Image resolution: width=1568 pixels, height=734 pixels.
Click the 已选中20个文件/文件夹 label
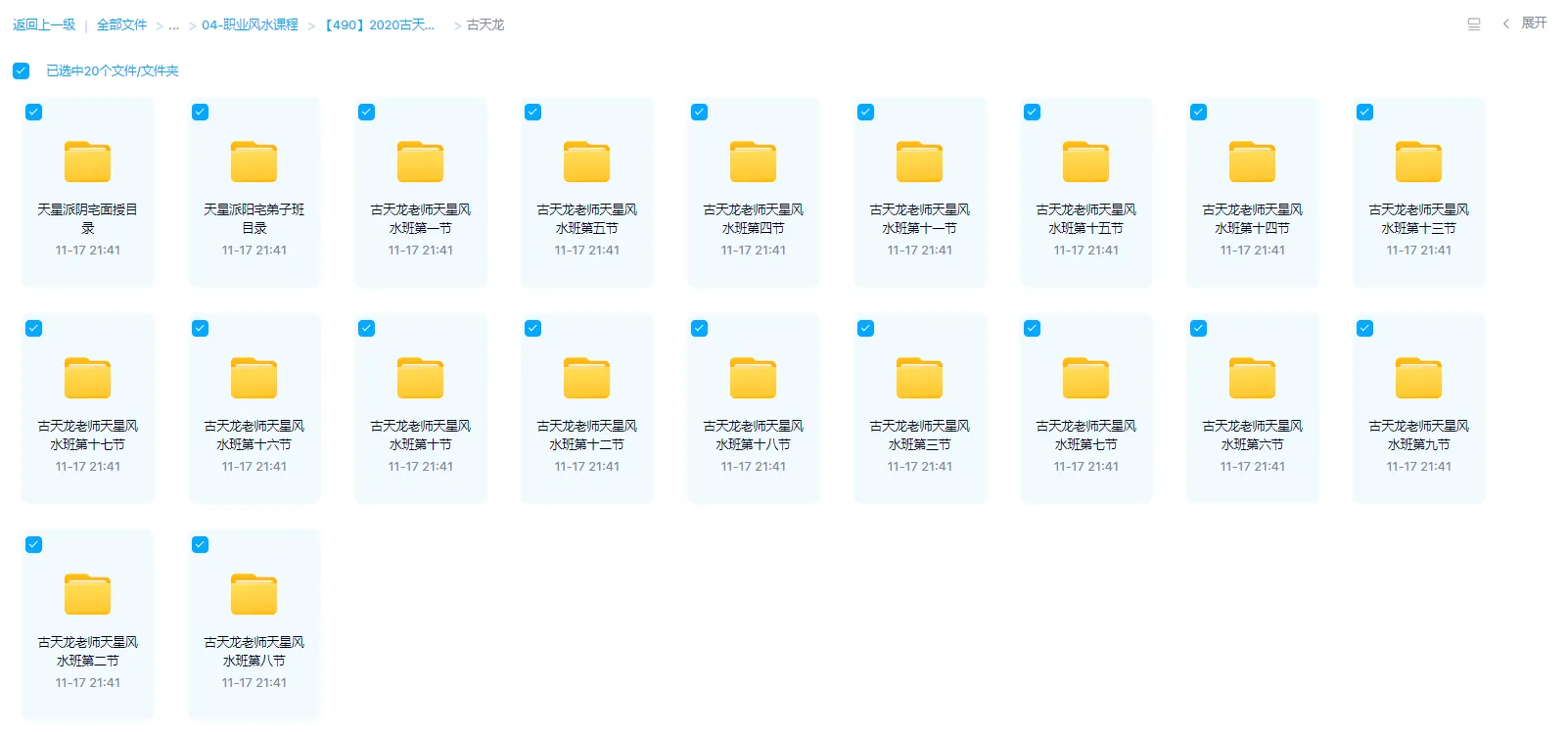[x=113, y=70]
